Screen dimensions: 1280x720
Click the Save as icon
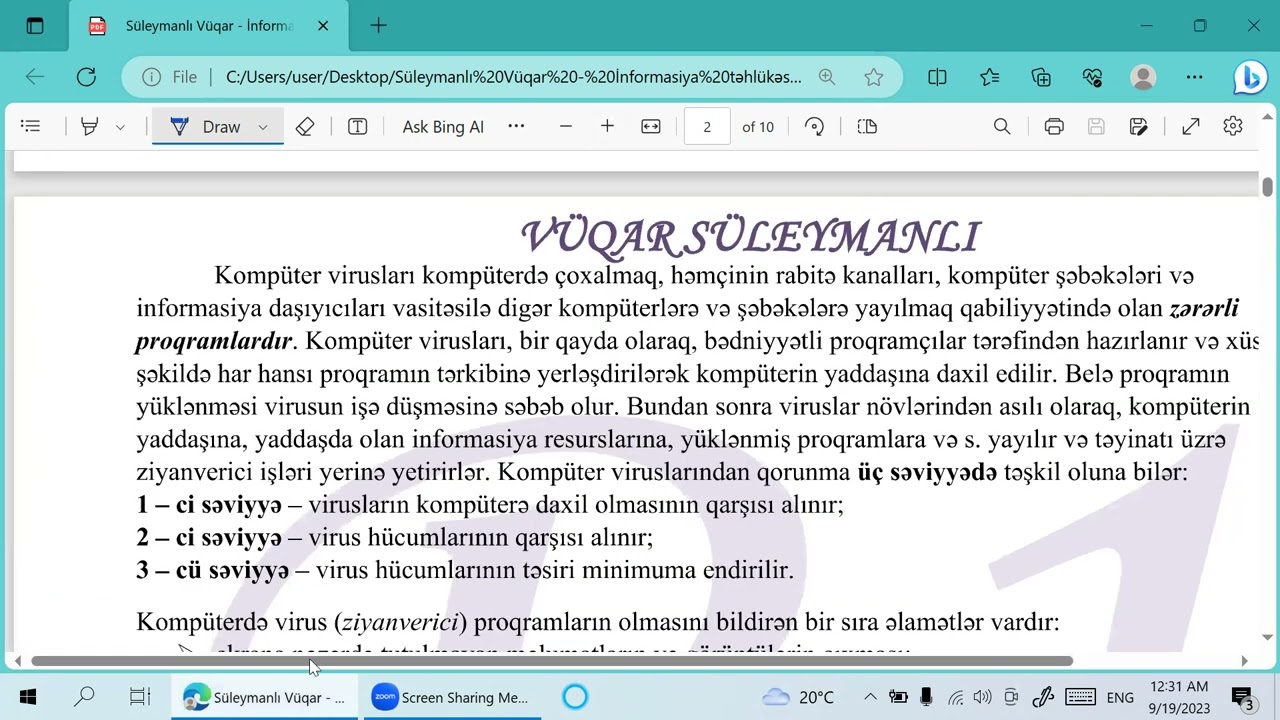point(1138,126)
